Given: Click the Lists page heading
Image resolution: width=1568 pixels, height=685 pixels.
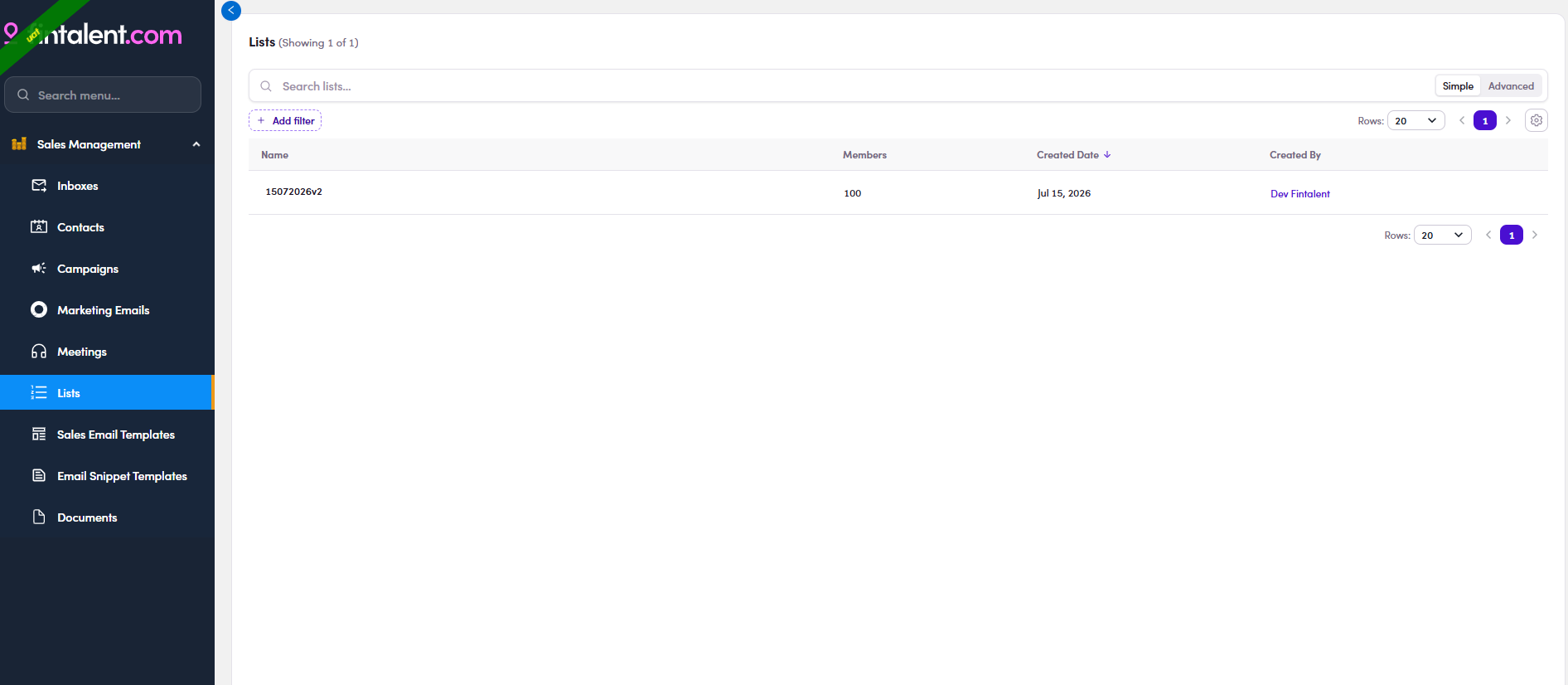Looking at the screenshot, I should 262,41.
